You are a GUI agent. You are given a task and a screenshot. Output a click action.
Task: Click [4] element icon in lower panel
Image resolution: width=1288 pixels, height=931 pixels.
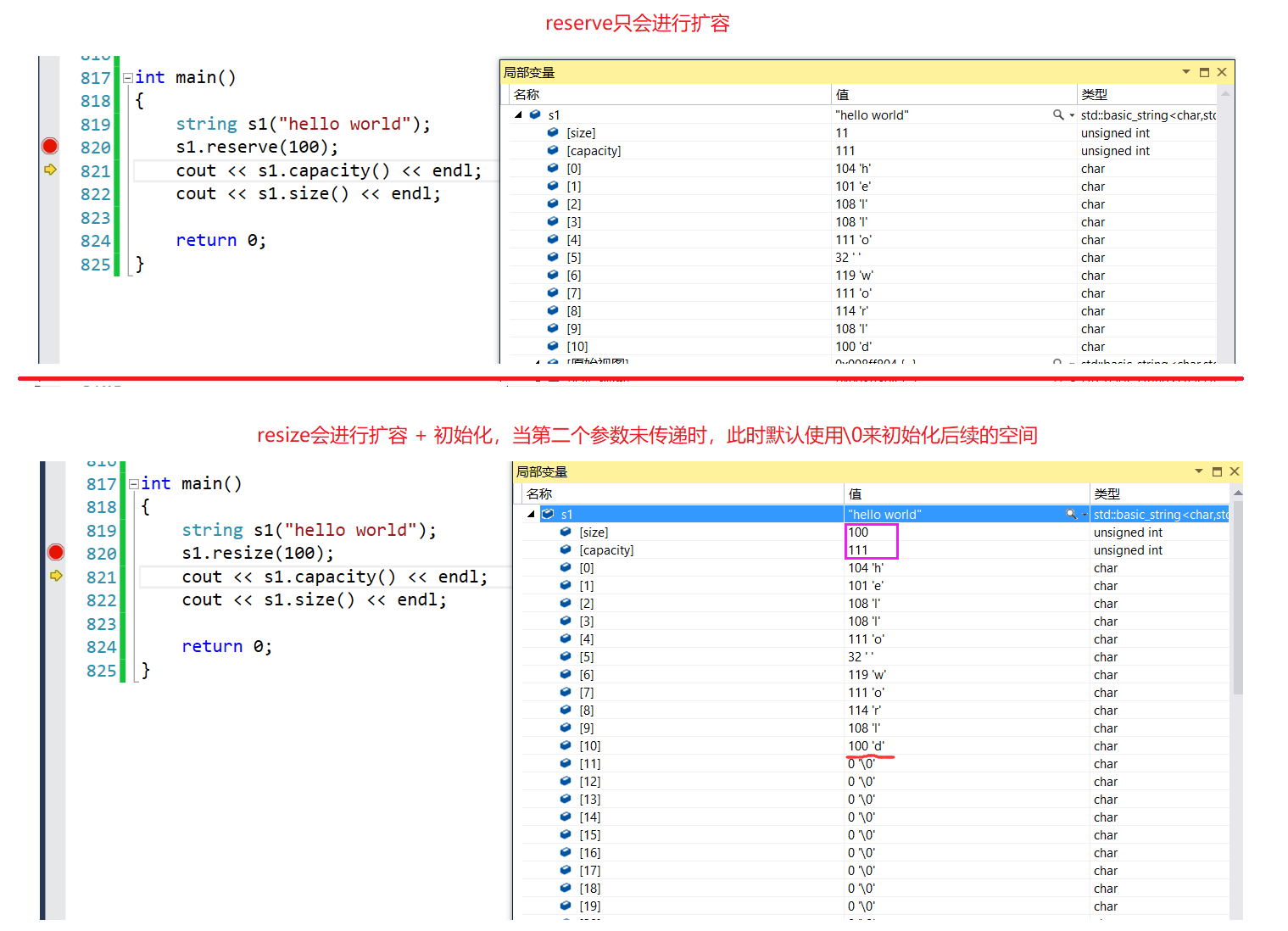(566, 638)
